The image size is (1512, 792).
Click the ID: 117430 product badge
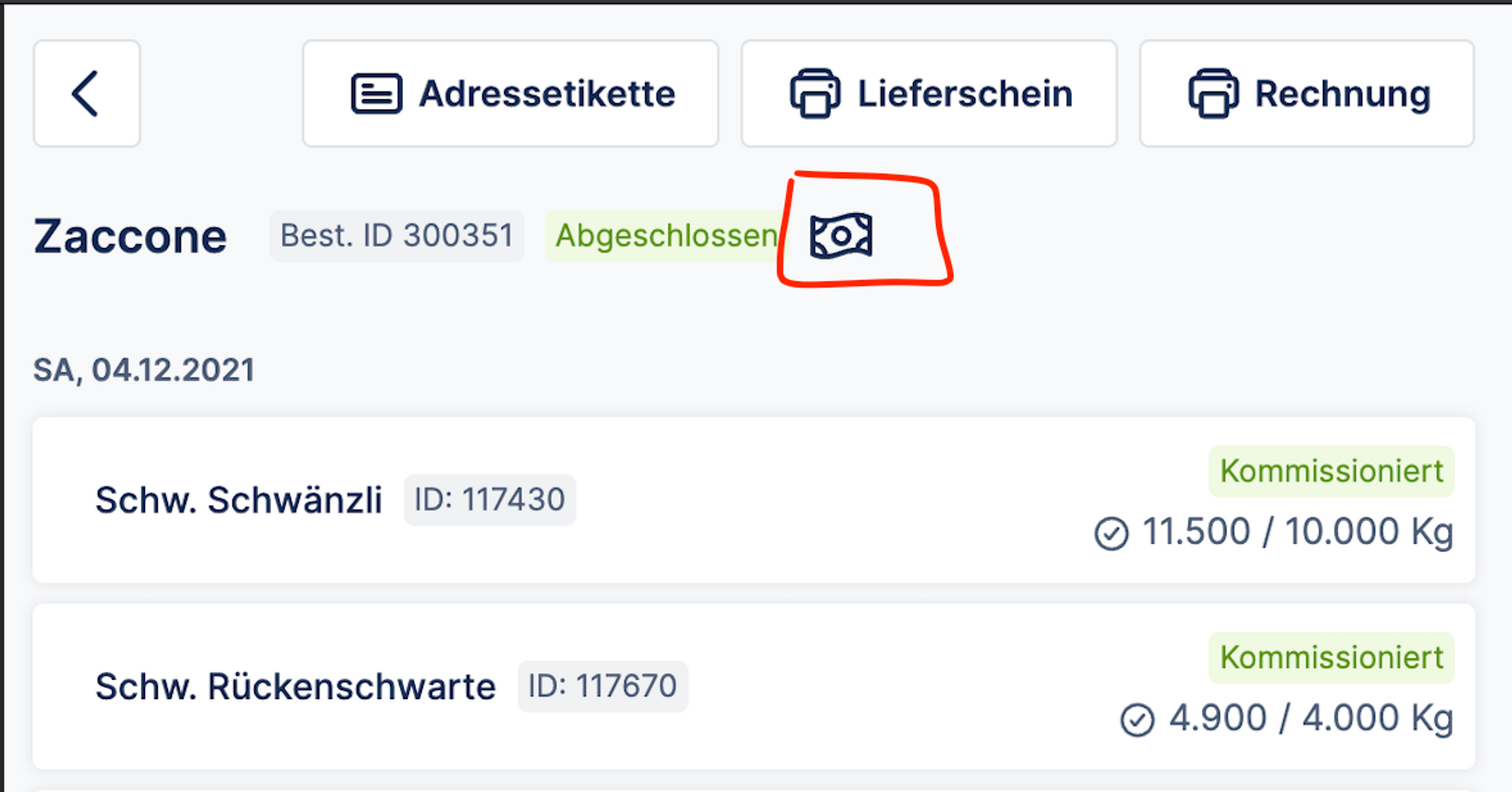tap(489, 500)
